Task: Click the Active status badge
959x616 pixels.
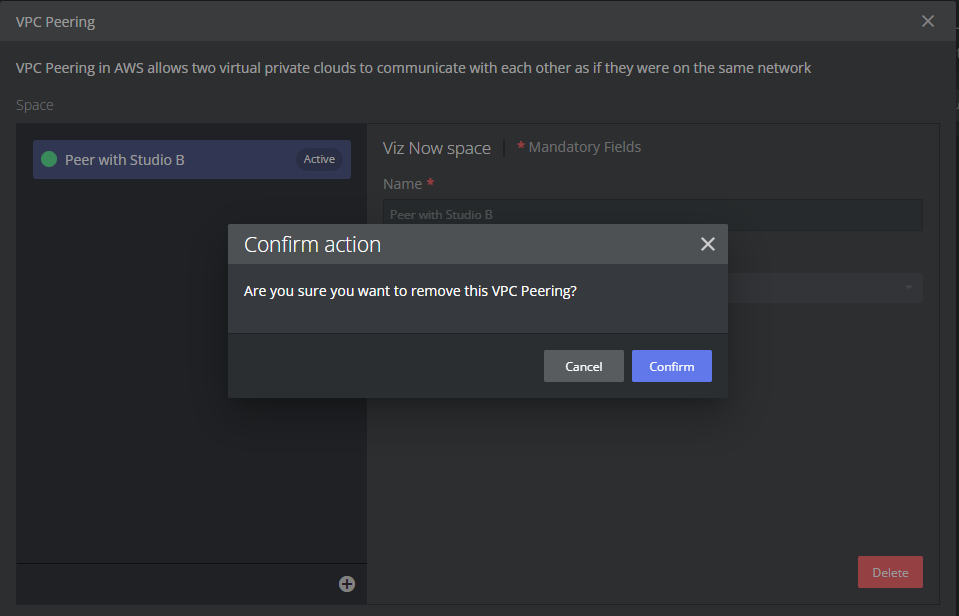Action: (x=319, y=159)
